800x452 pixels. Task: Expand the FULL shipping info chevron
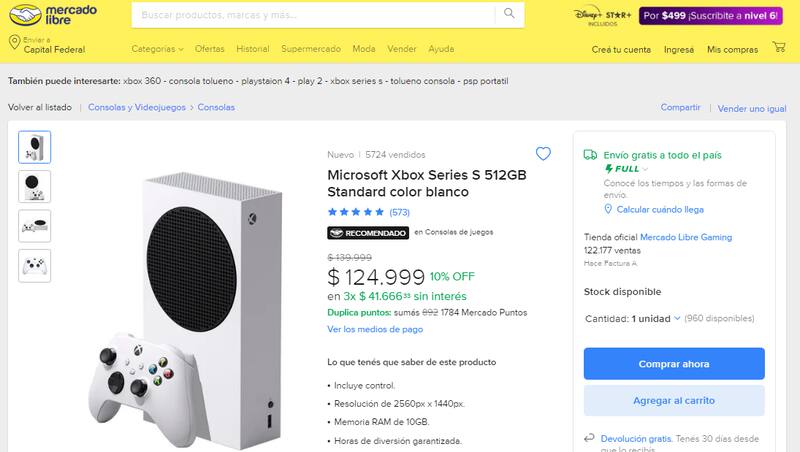tap(645, 169)
